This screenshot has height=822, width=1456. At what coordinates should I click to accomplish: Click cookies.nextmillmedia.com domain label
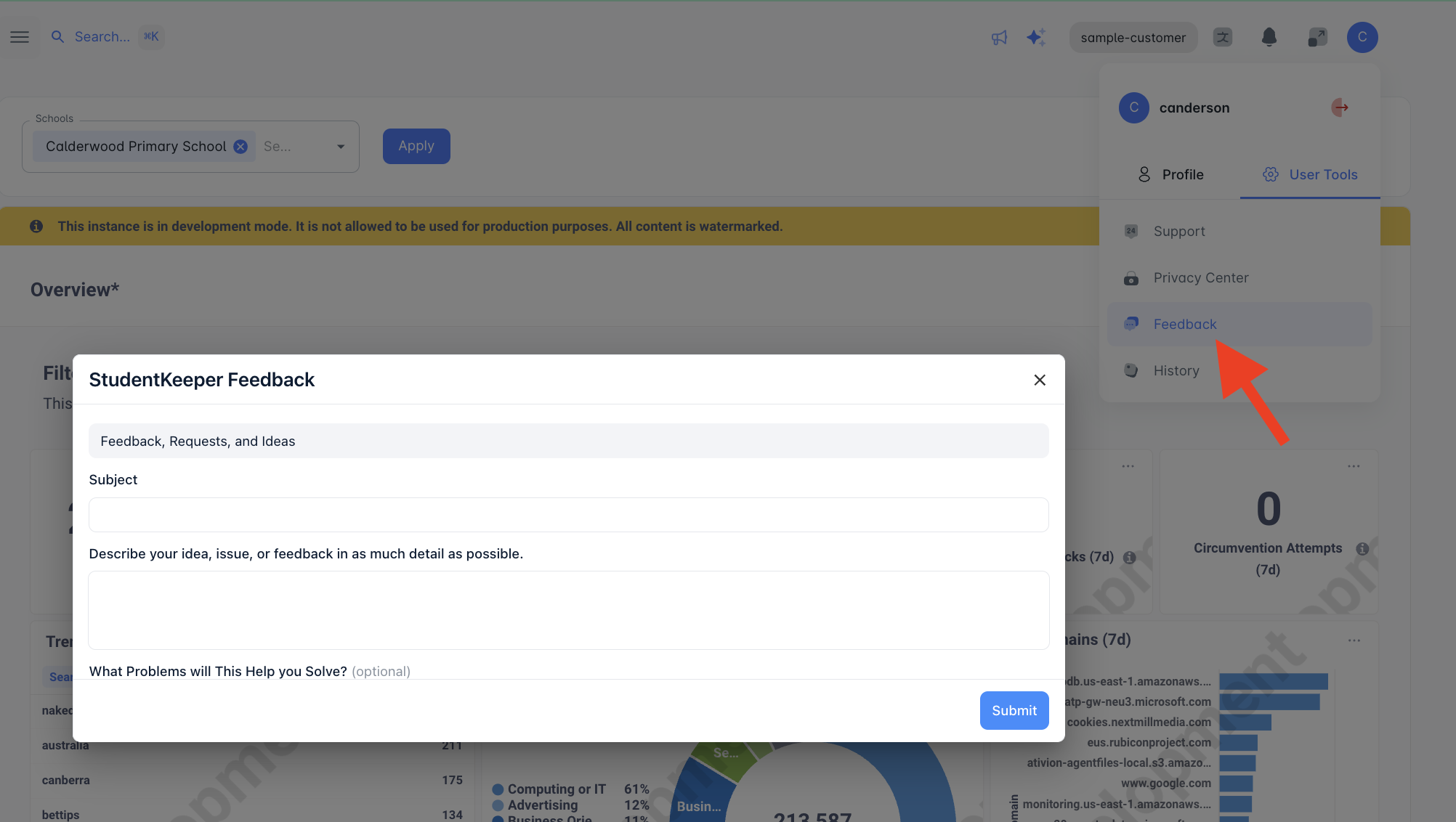tap(1138, 722)
